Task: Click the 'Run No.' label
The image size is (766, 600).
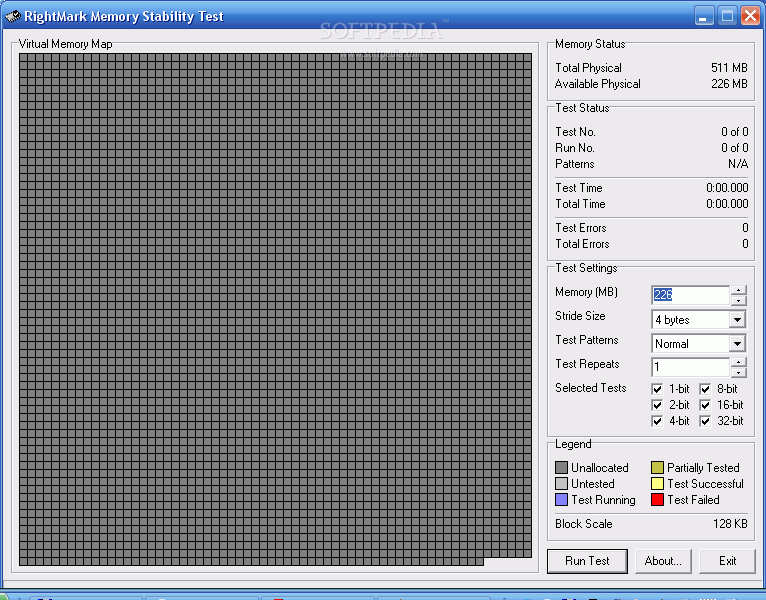Action: tap(574, 148)
